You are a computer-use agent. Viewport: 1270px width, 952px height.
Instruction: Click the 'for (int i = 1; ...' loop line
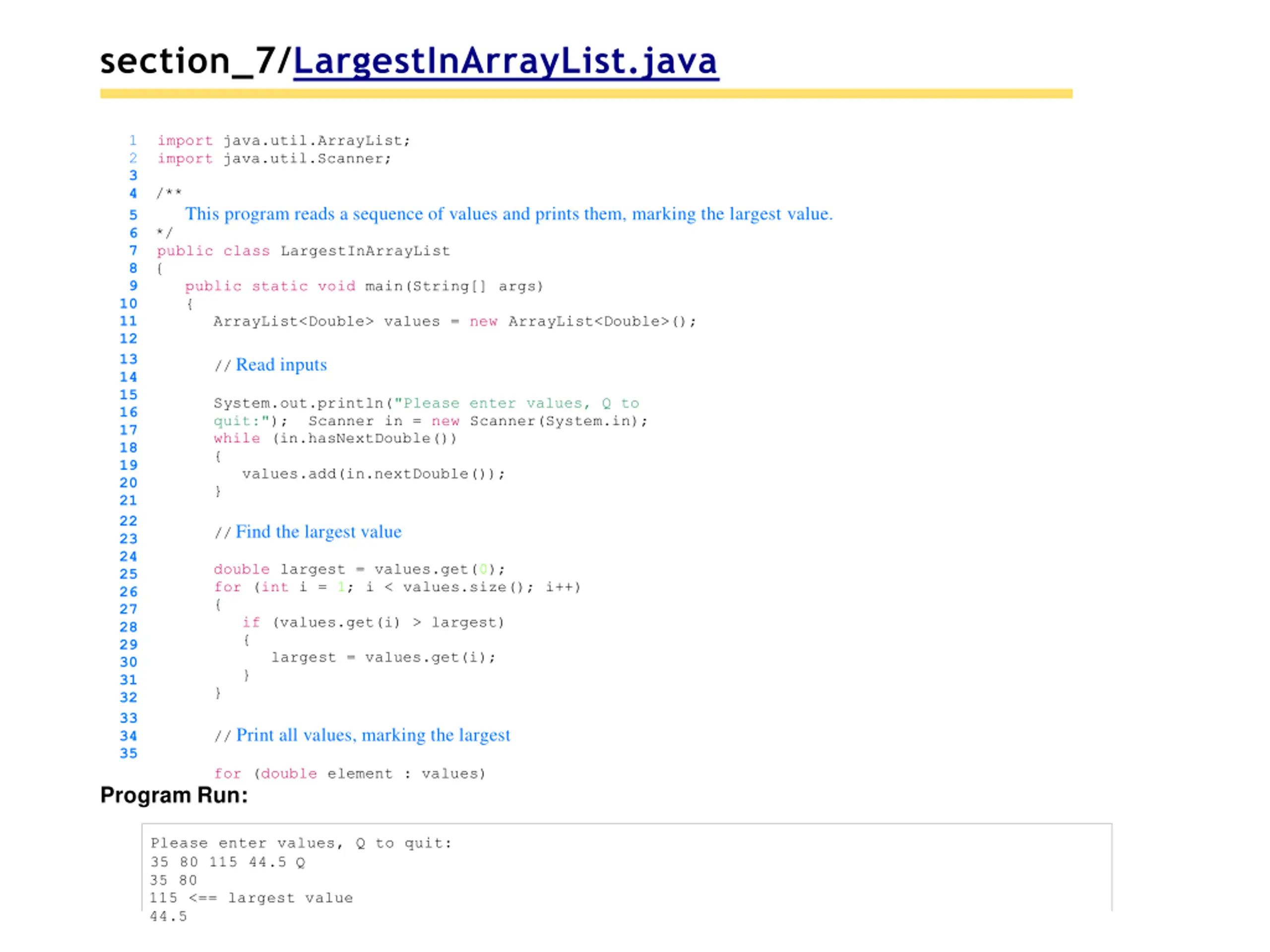point(397,587)
